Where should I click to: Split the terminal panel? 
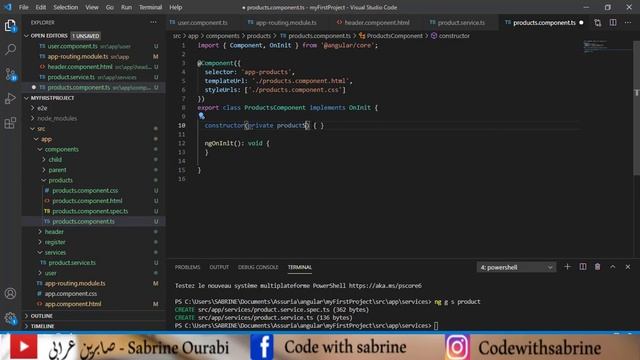[x=582, y=267]
